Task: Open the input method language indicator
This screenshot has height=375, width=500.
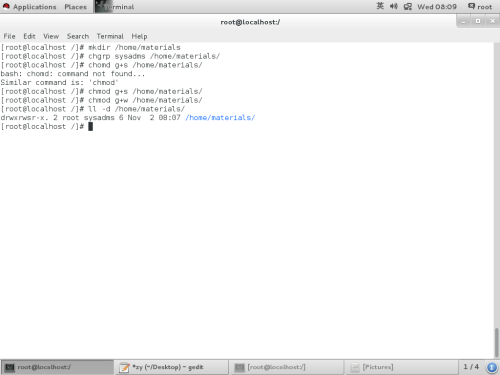Action: [x=380, y=6]
